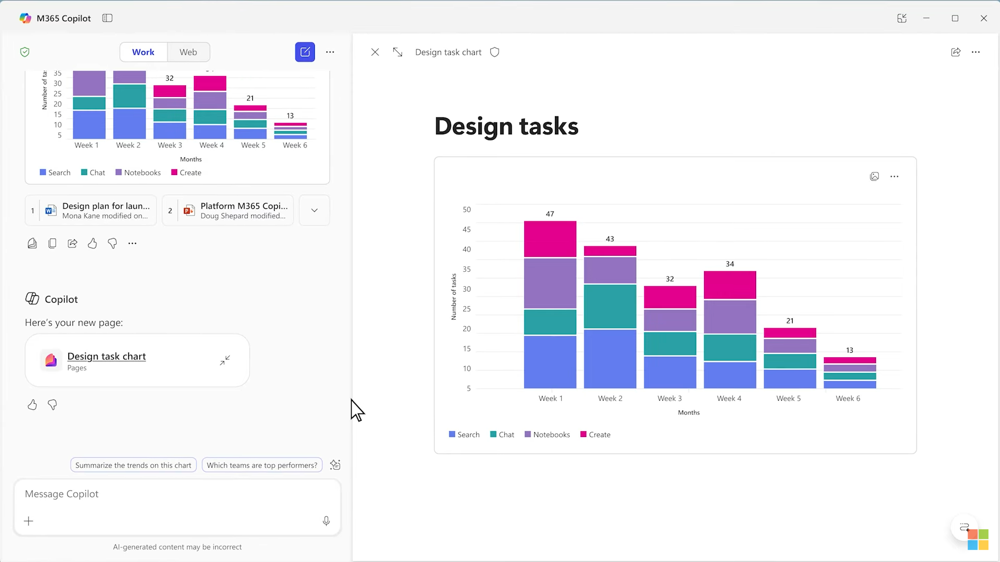
Task: Switch to the Web tab
Action: (x=188, y=52)
